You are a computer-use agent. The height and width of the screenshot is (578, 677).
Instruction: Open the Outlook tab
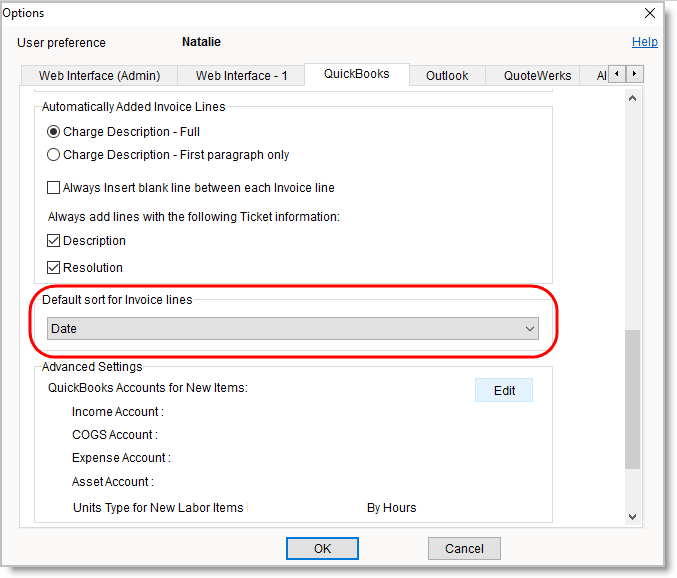click(x=447, y=76)
